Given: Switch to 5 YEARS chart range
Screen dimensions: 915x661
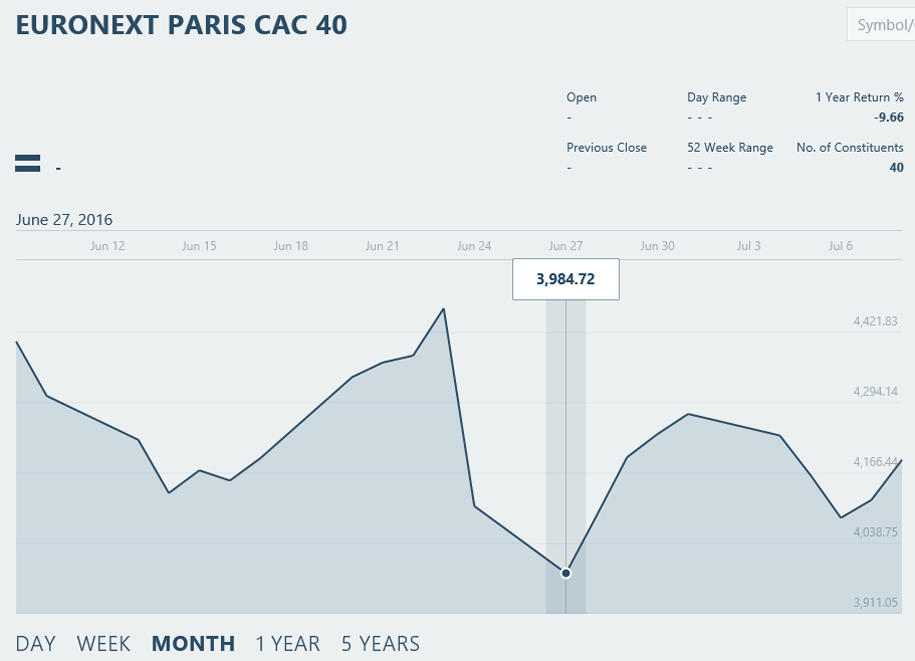Looking at the screenshot, I should click(x=380, y=644).
